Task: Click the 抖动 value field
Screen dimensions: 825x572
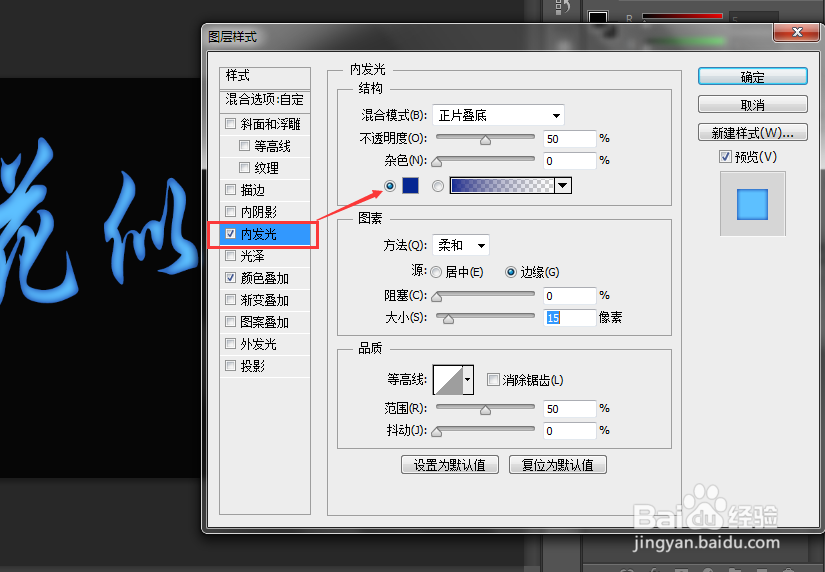Action: [x=570, y=431]
